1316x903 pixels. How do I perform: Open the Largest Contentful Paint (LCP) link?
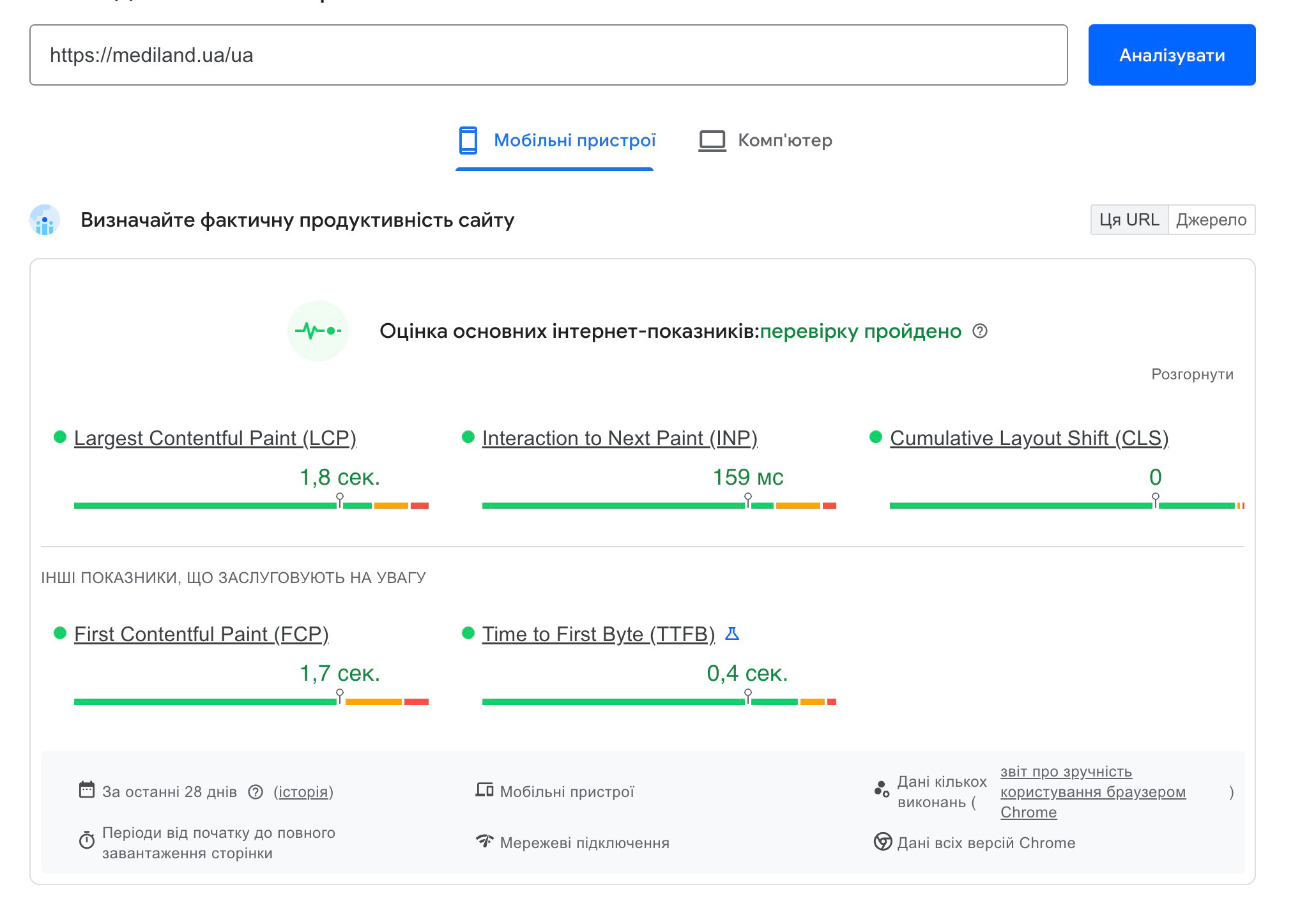pos(215,438)
